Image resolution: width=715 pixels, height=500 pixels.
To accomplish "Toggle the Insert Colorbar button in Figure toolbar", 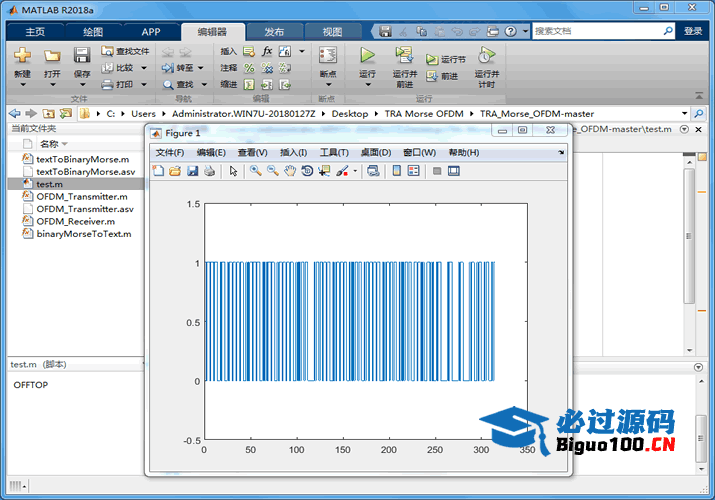I will pos(397,171).
